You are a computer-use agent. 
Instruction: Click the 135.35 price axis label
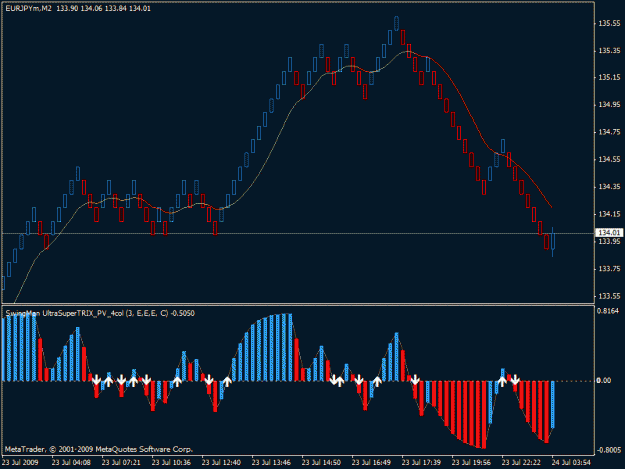click(609, 51)
